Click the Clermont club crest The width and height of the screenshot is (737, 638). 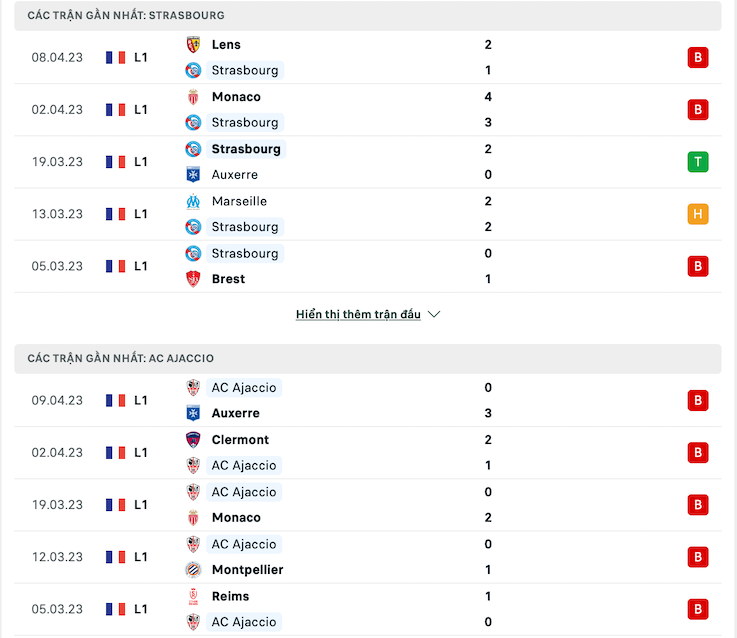[193, 440]
